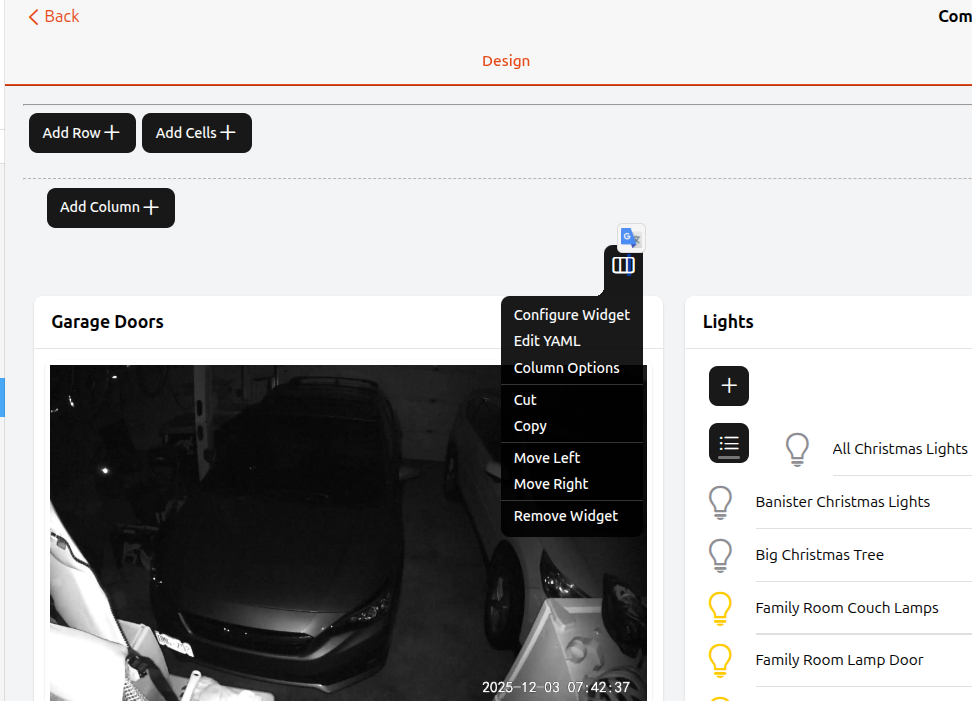Click the Add Row button

82,133
